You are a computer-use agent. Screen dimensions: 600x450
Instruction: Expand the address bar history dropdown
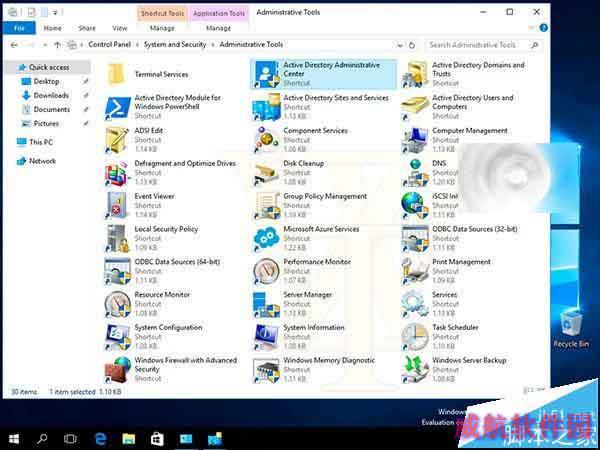click(400, 45)
